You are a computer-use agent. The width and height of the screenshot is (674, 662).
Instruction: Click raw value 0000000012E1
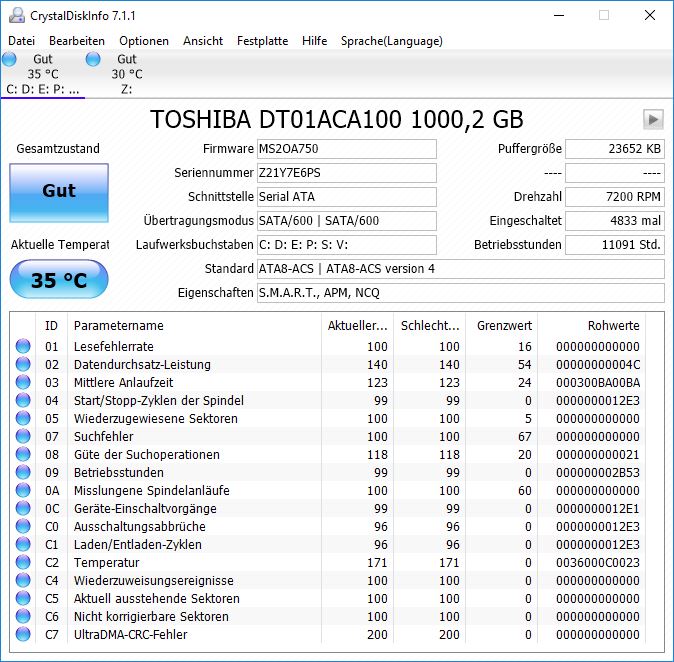click(597, 509)
